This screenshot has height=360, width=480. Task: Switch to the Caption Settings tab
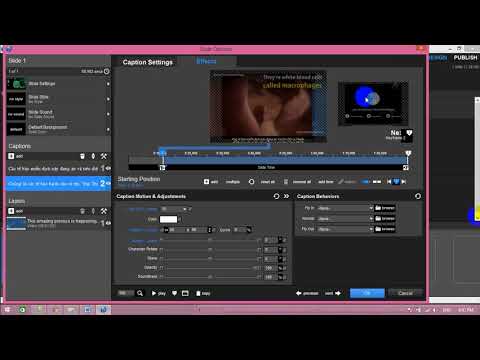(x=148, y=62)
